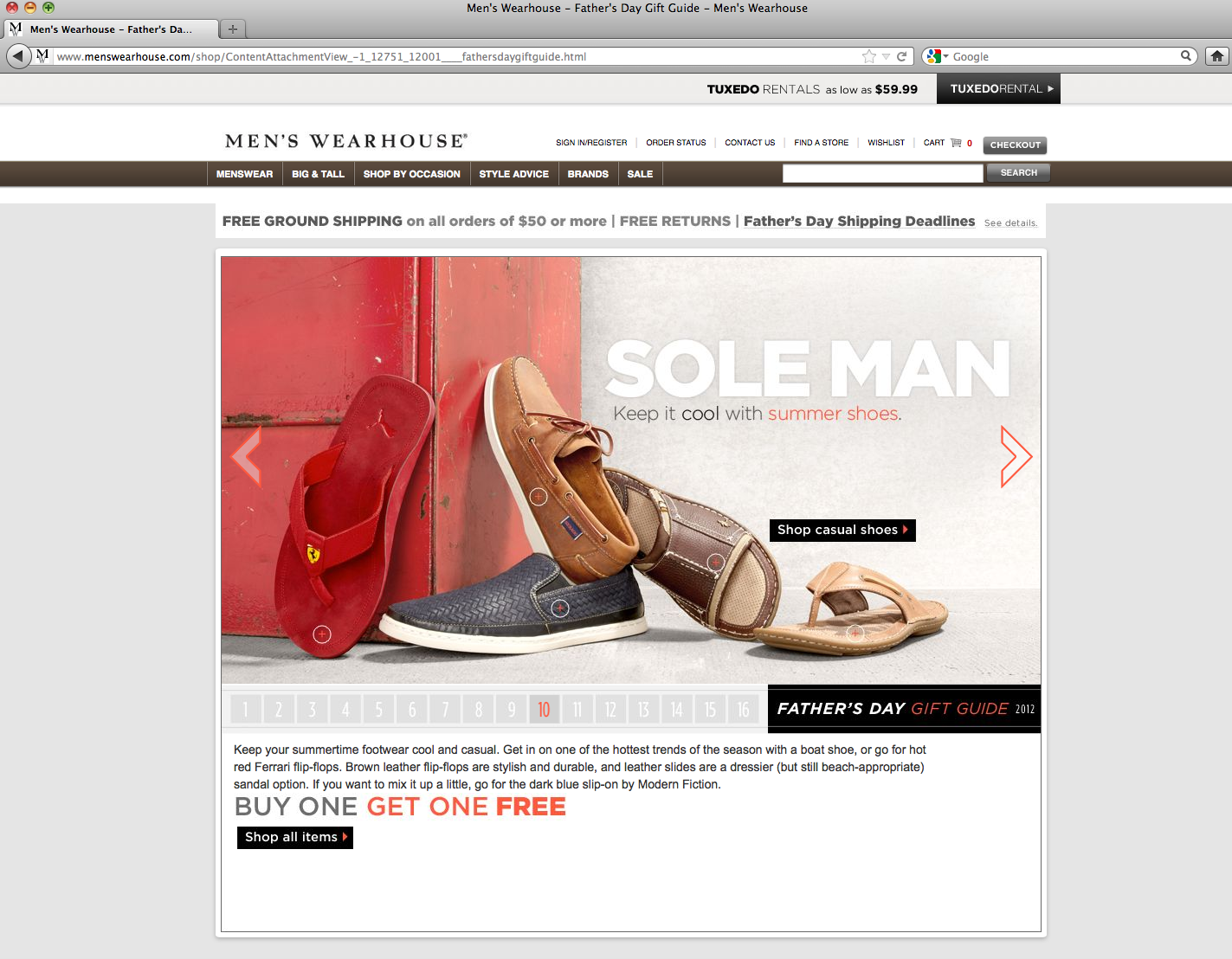1232x959 pixels.
Task: Bookmark page with the star icon
Action: tap(869, 56)
